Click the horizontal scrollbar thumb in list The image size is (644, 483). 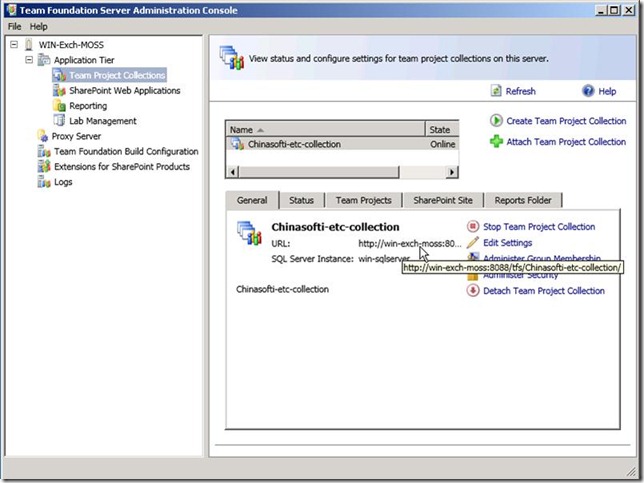pyautogui.click(x=319, y=172)
